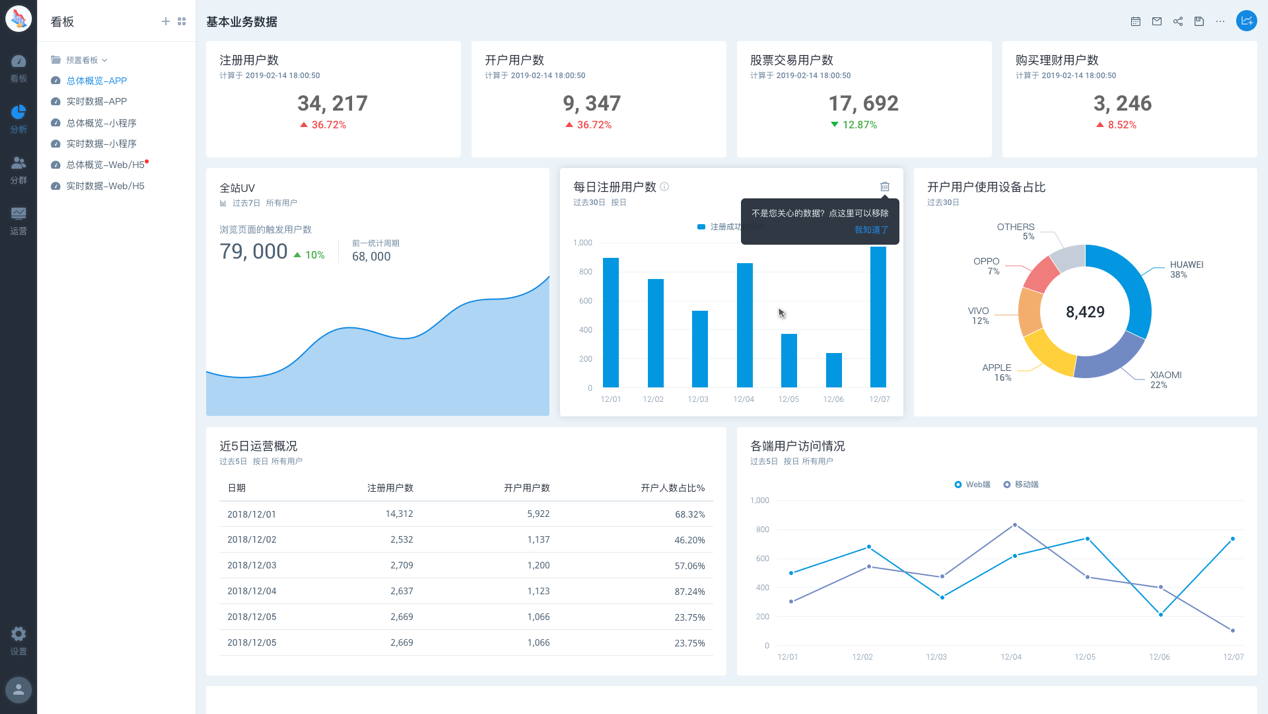The width and height of the screenshot is (1268, 714).
Task: Open 分析 in the left sidebar
Action: tap(18, 118)
